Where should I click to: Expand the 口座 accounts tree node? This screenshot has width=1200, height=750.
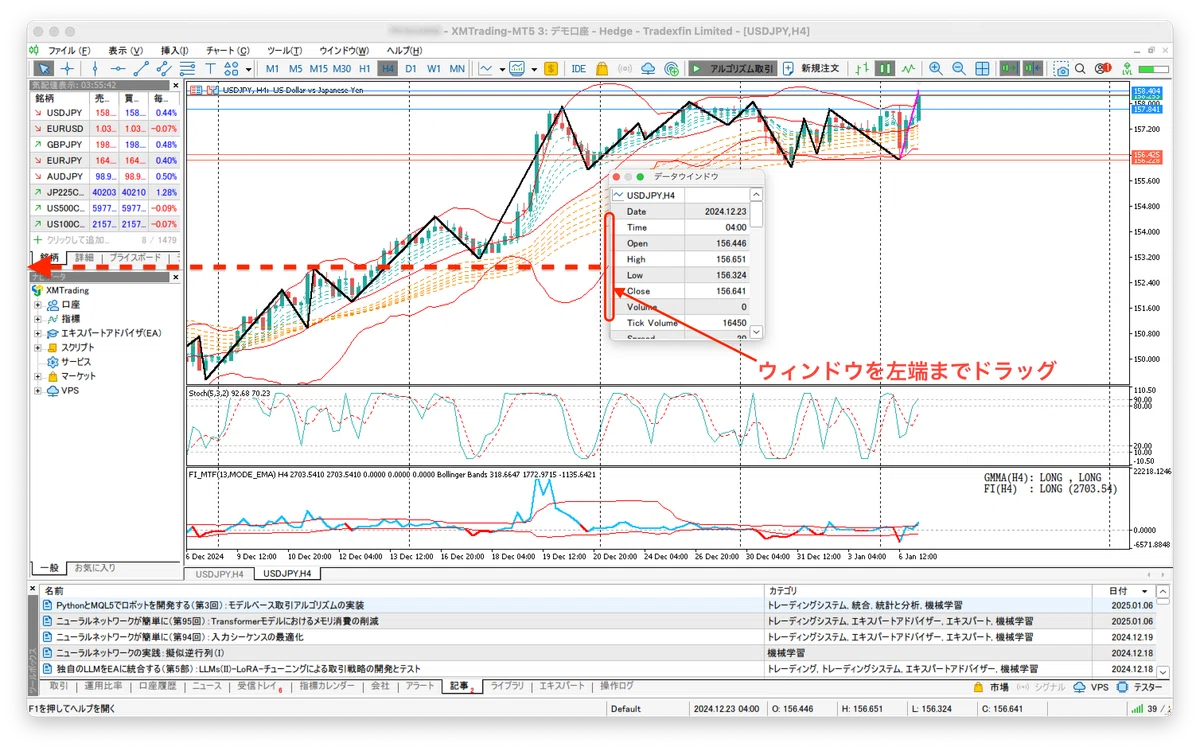[x=38, y=305]
